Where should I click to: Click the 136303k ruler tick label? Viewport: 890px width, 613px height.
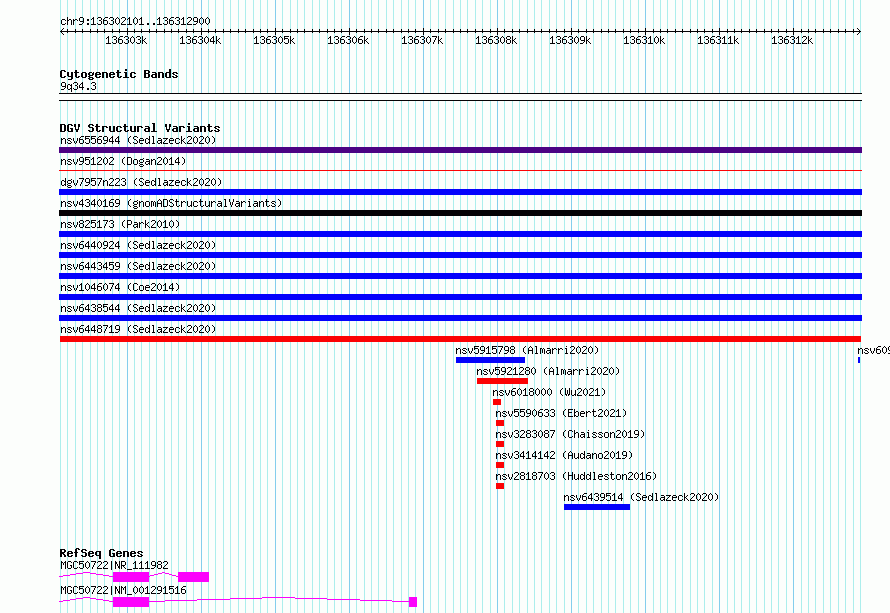(x=126, y=40)
